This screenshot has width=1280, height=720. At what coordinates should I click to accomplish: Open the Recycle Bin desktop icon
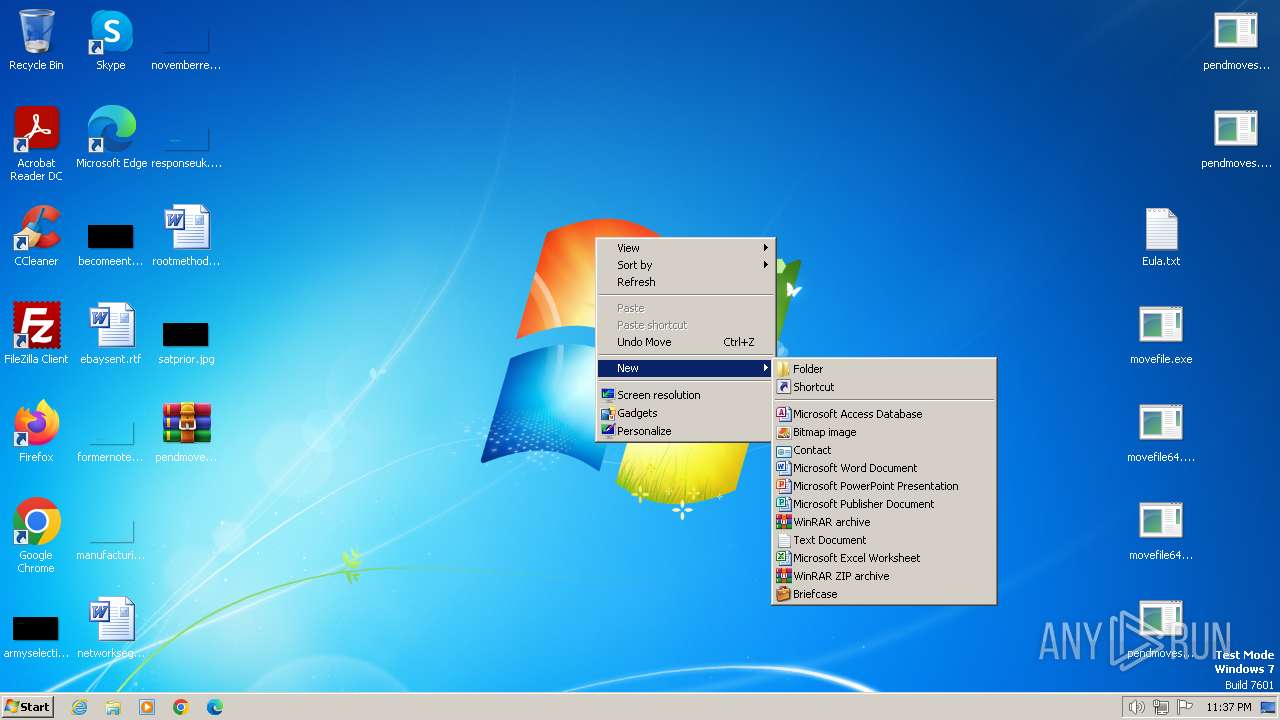point(36,40)
